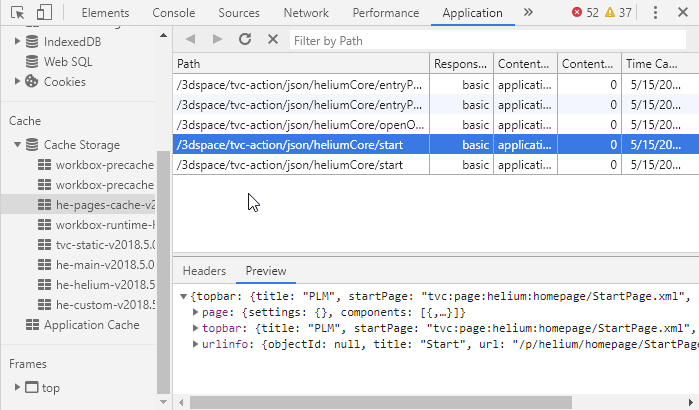Click the Filter by Path field

(490, 39)
